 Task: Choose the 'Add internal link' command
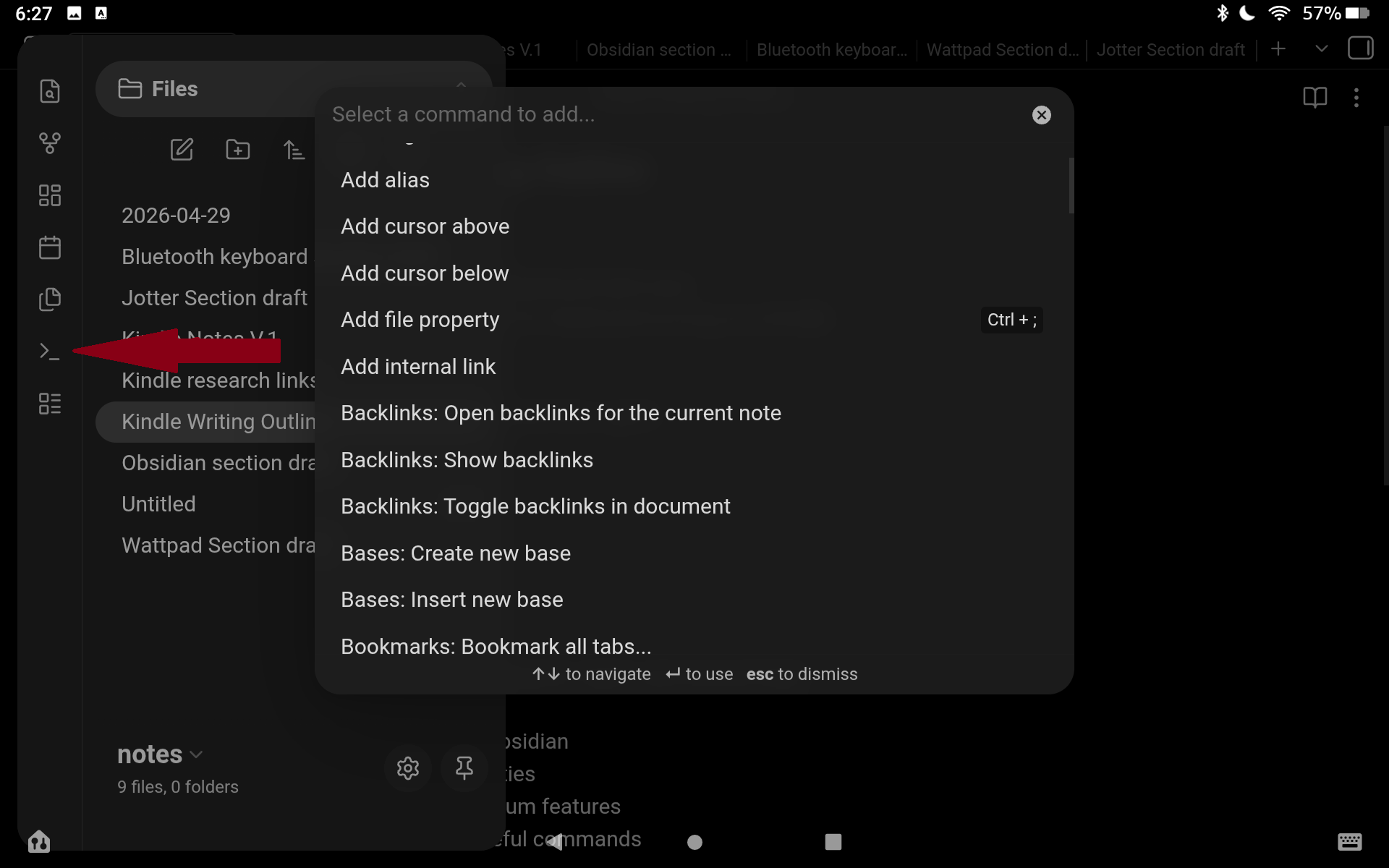[x=693, y=367]
